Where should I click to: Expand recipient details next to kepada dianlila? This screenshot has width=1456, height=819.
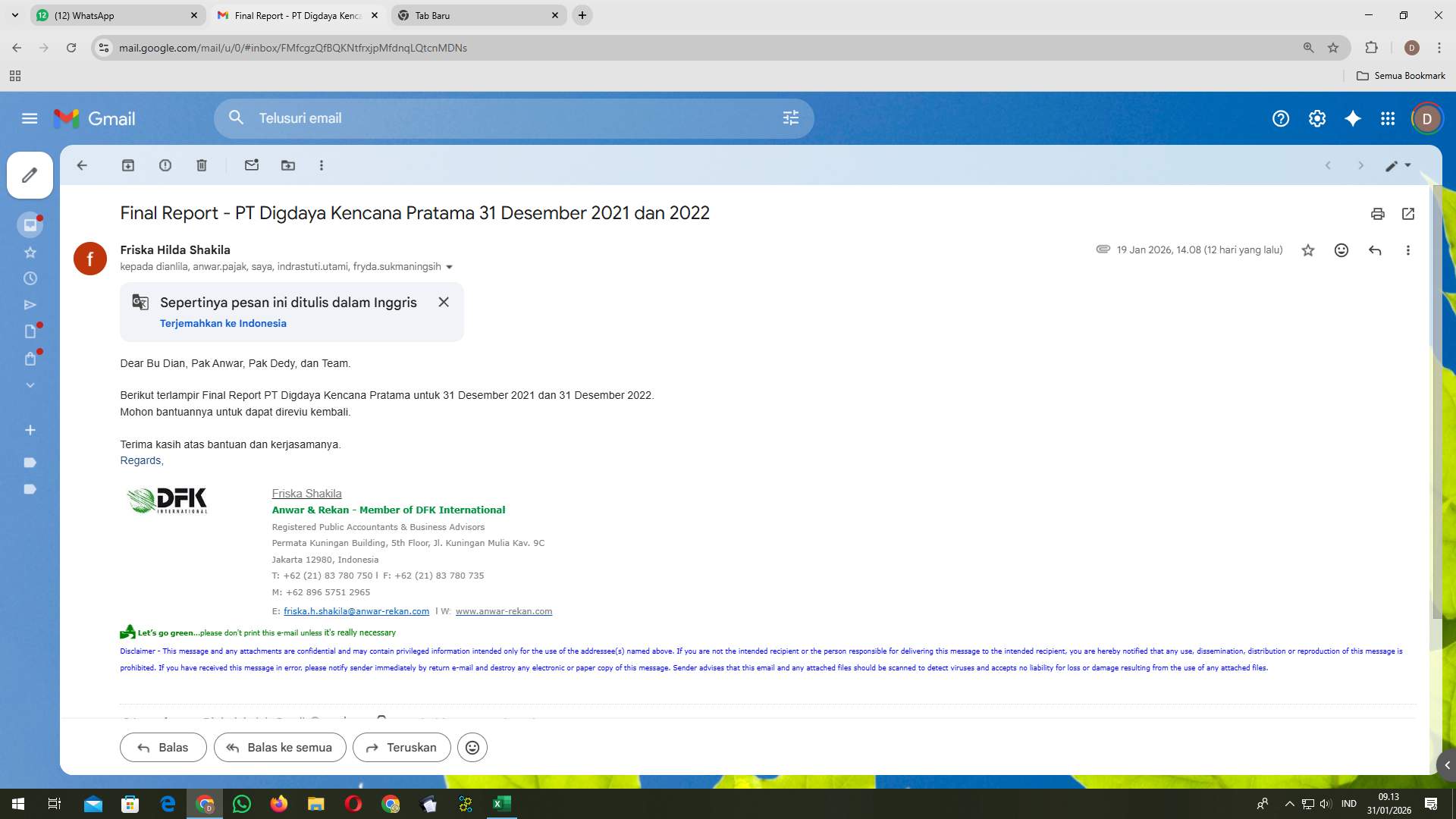(x=449, y=267)
